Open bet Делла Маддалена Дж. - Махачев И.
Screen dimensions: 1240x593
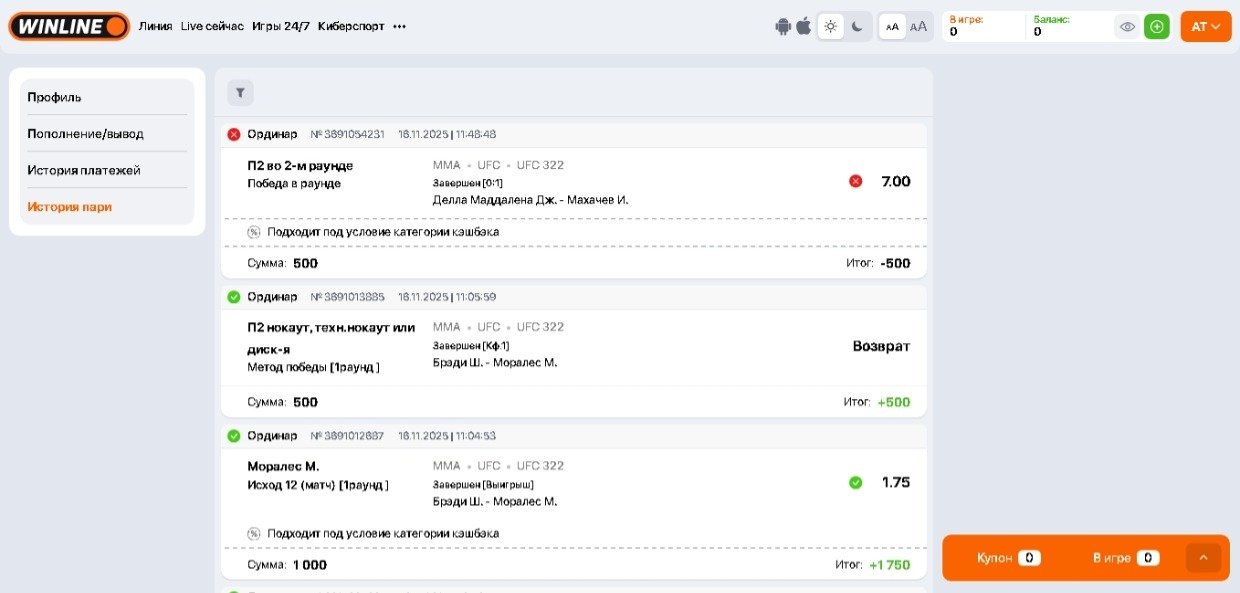[x=530, y=200]
